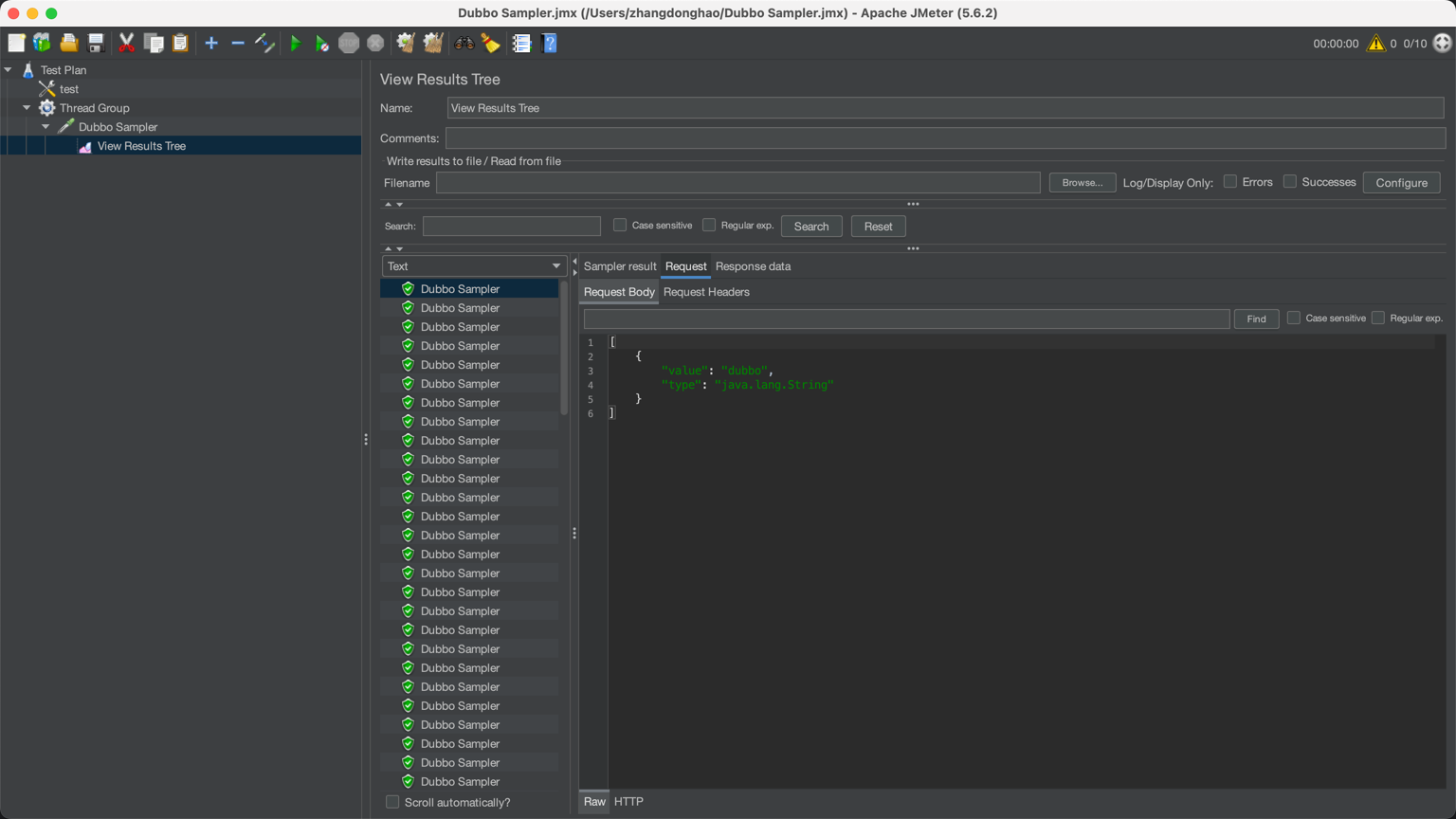Click the remote engine globe icon top right
The height and width of the screenshot is (819, 1456).
(x=1442, y=43)
